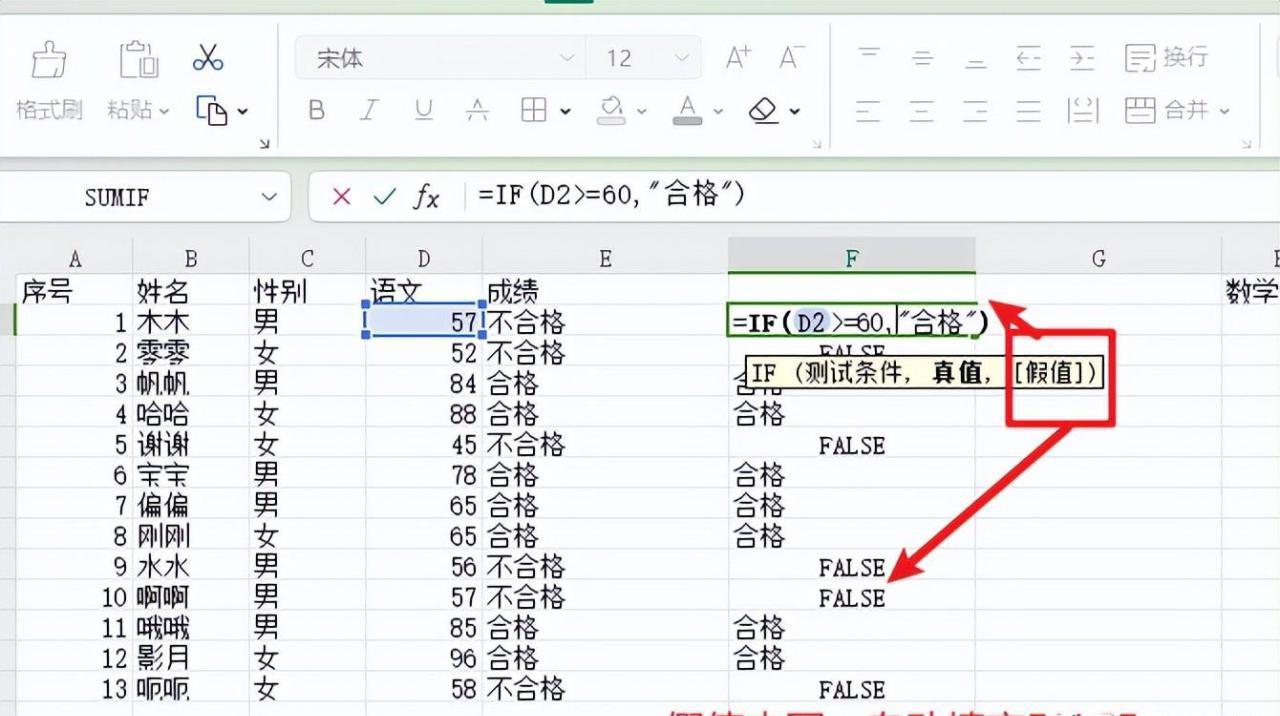Select column B header
The width and height of the screenshot is (1280, 716).
(190, 259)
